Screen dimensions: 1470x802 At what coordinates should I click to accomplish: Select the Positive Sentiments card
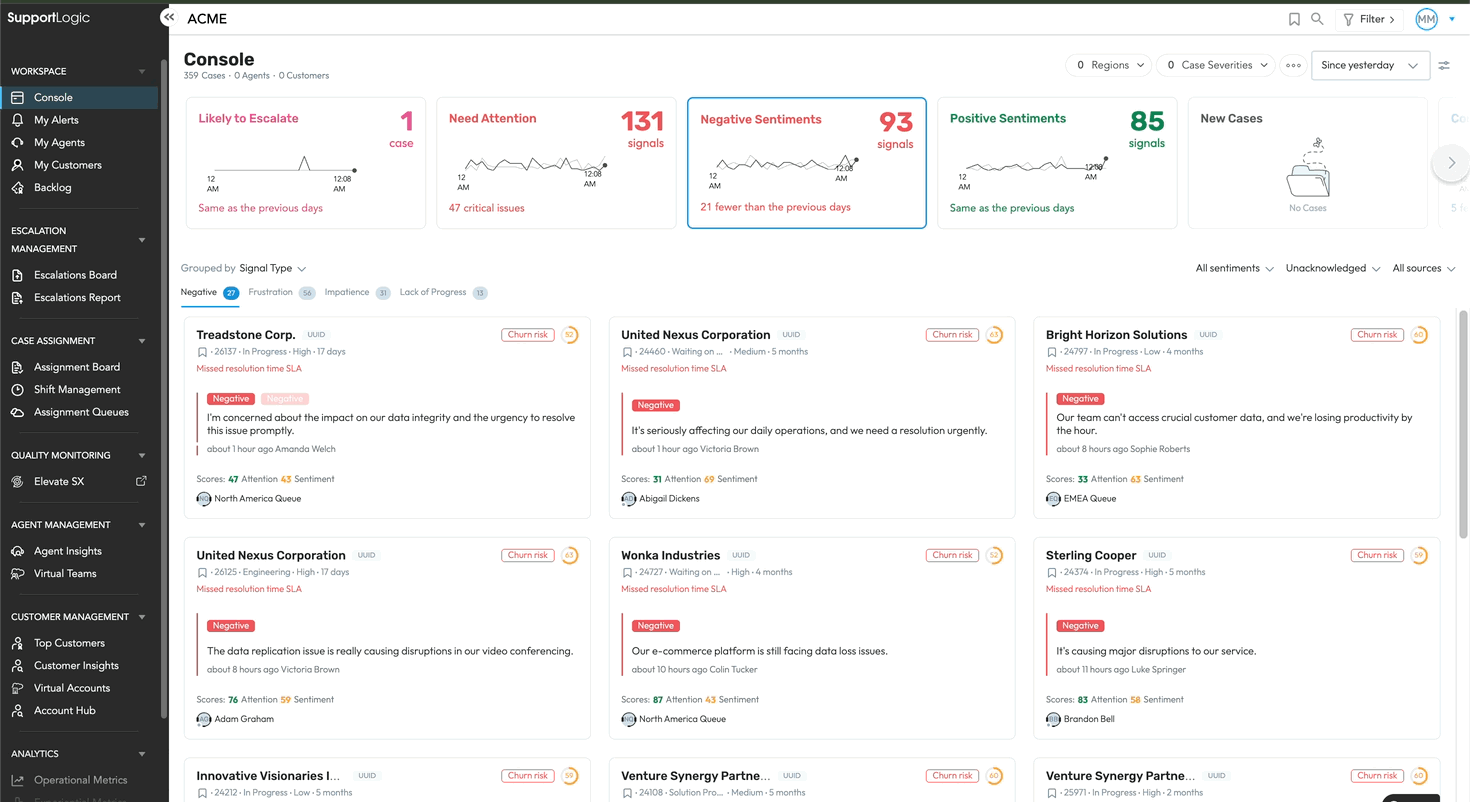[x=1057, y=163]
